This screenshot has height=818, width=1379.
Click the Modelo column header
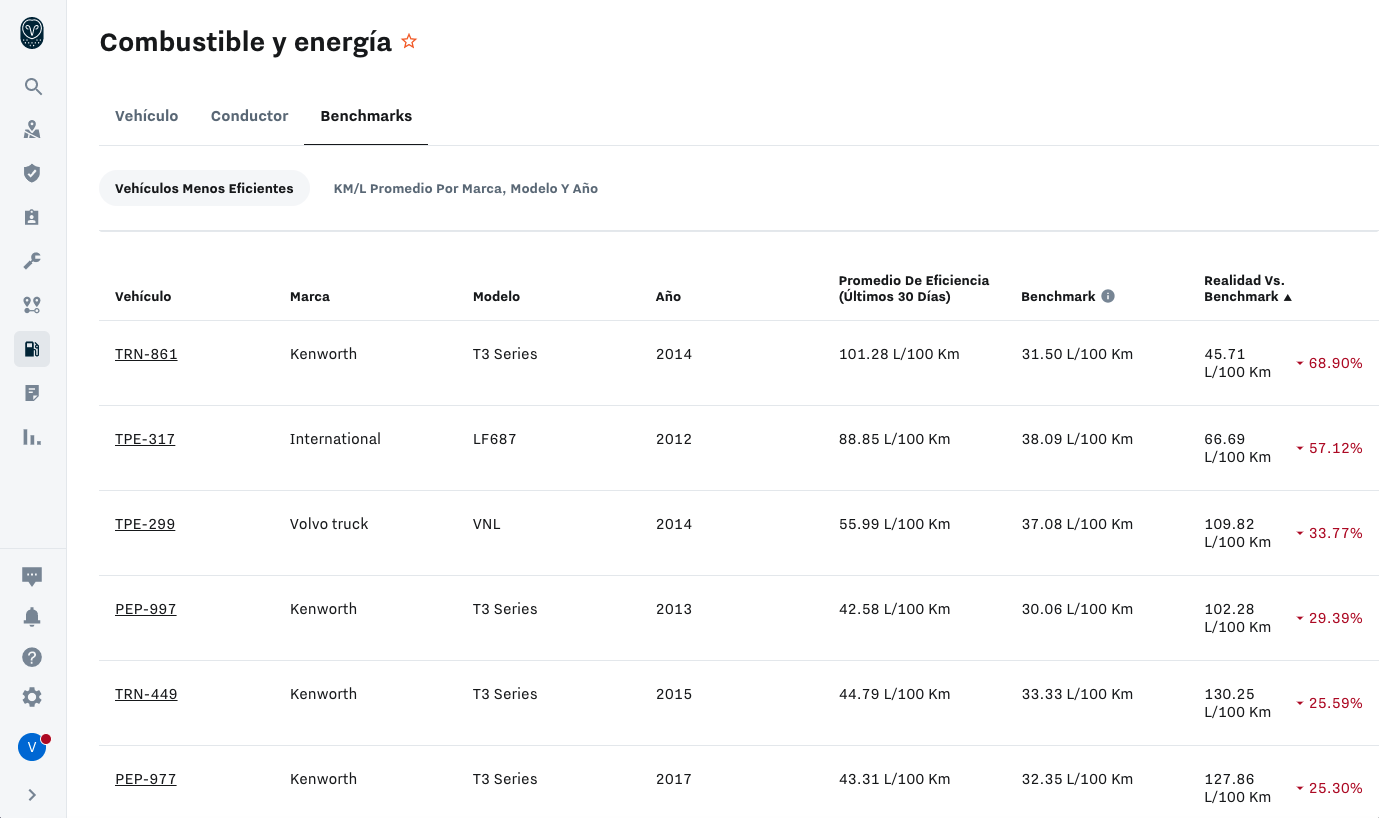[x=497, y=296]
